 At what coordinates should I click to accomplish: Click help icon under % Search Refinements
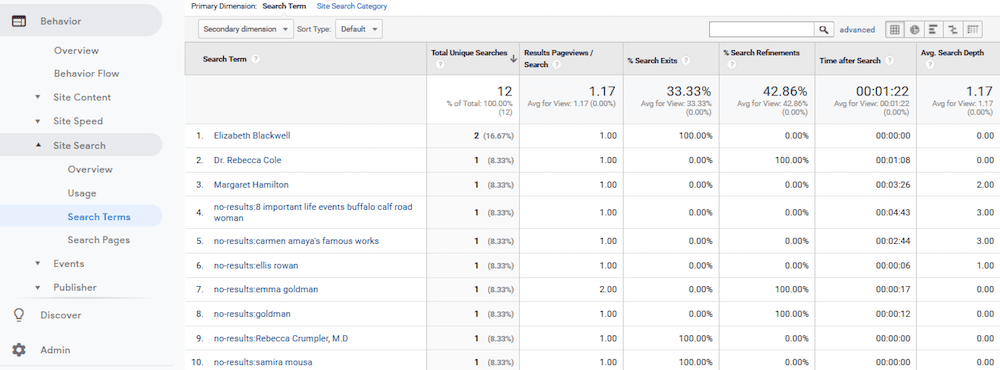[x=731, y=65]
